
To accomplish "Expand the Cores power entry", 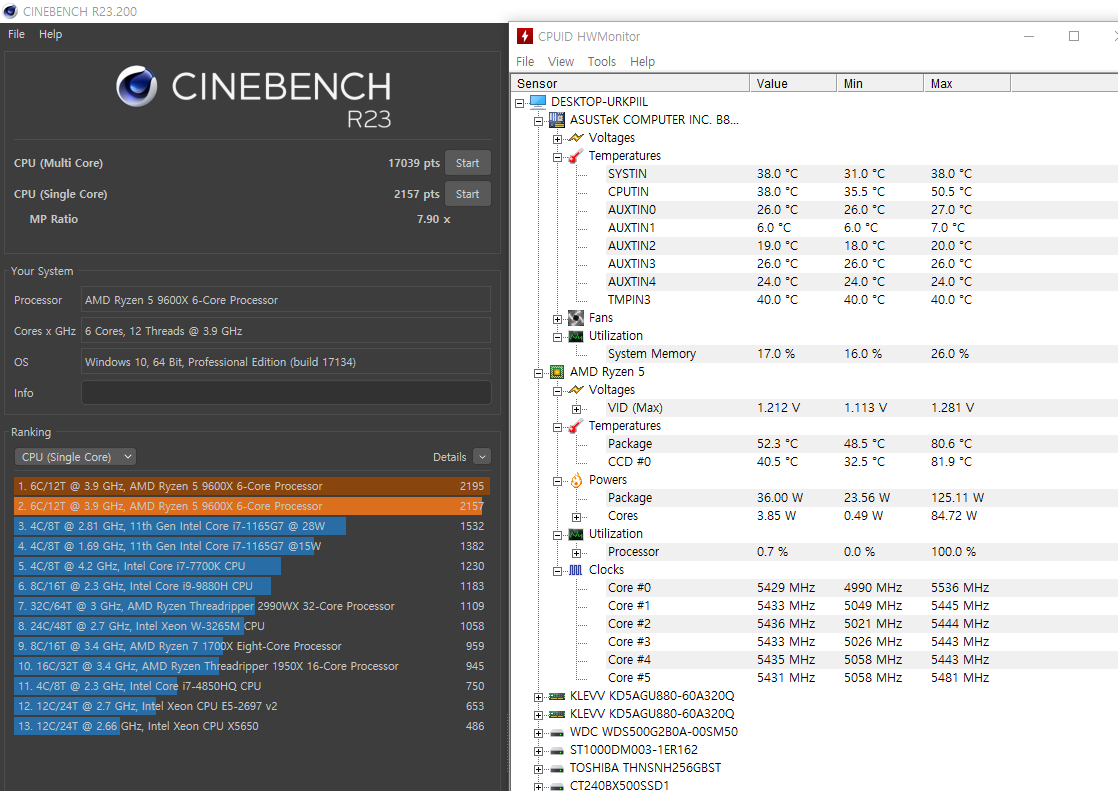I will tap(576, 517).
